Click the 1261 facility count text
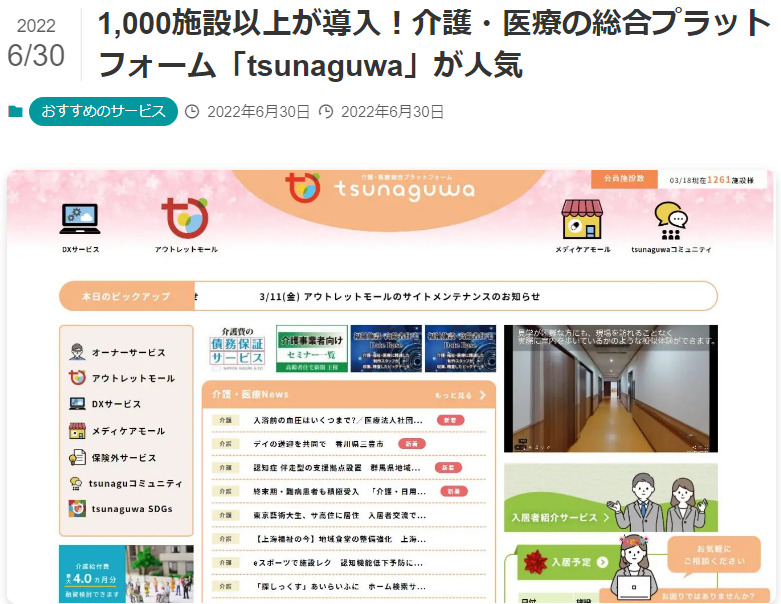 point(719,180)
